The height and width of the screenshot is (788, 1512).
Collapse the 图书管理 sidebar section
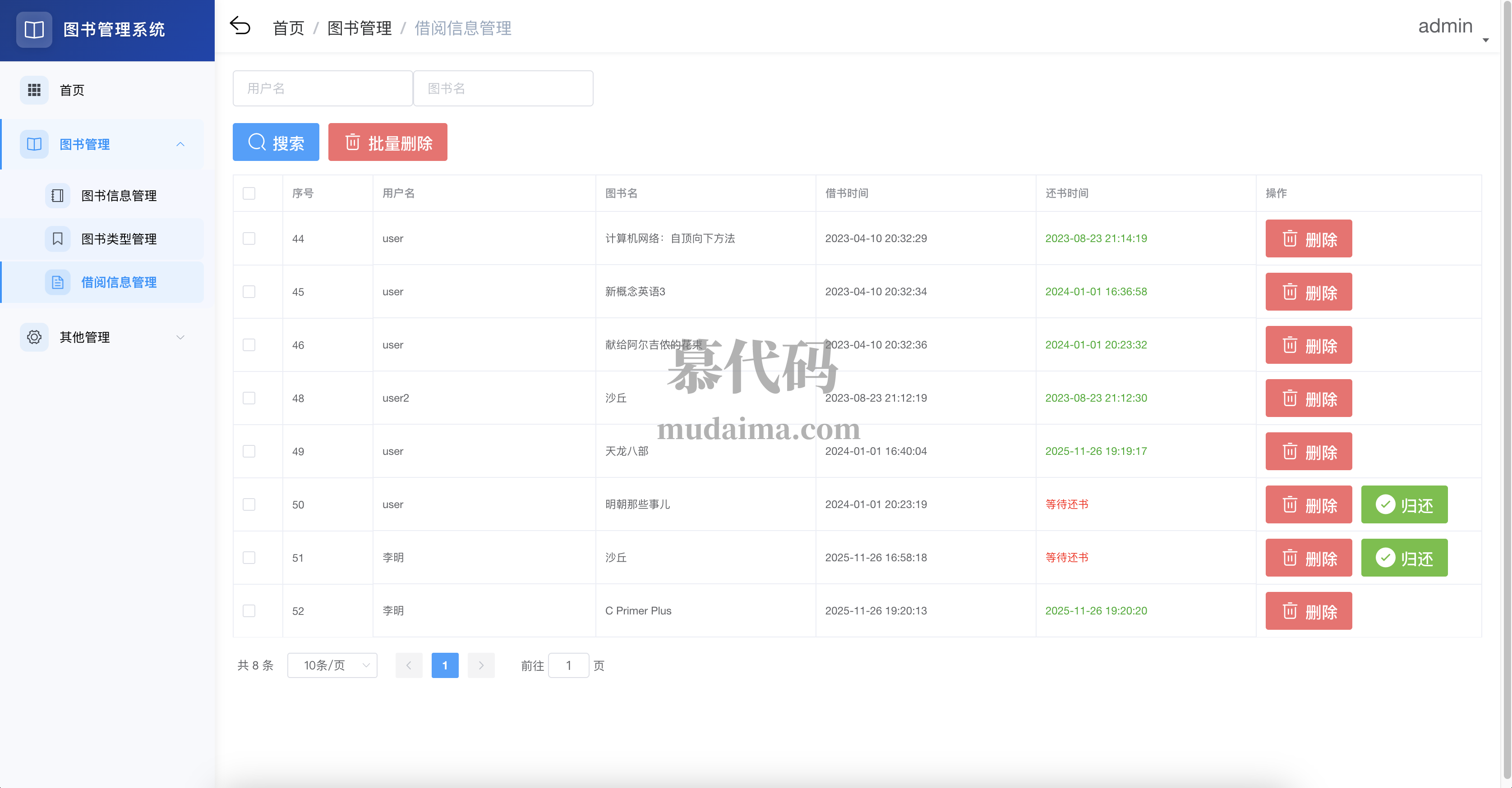coord(180,144)
